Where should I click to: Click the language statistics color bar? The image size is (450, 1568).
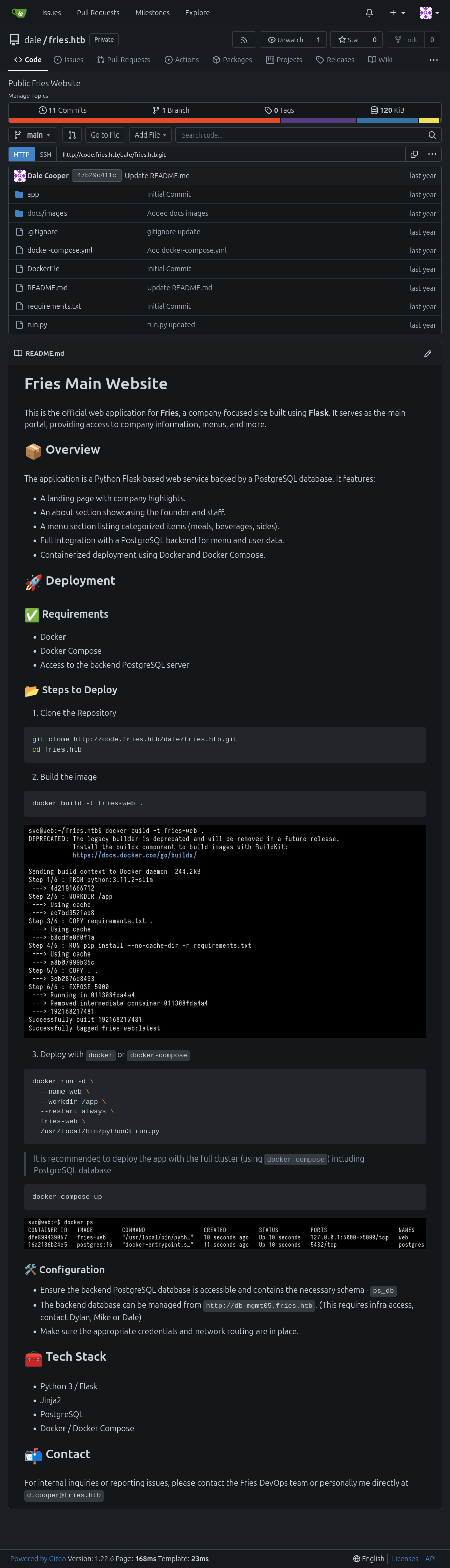coord(225,120)
